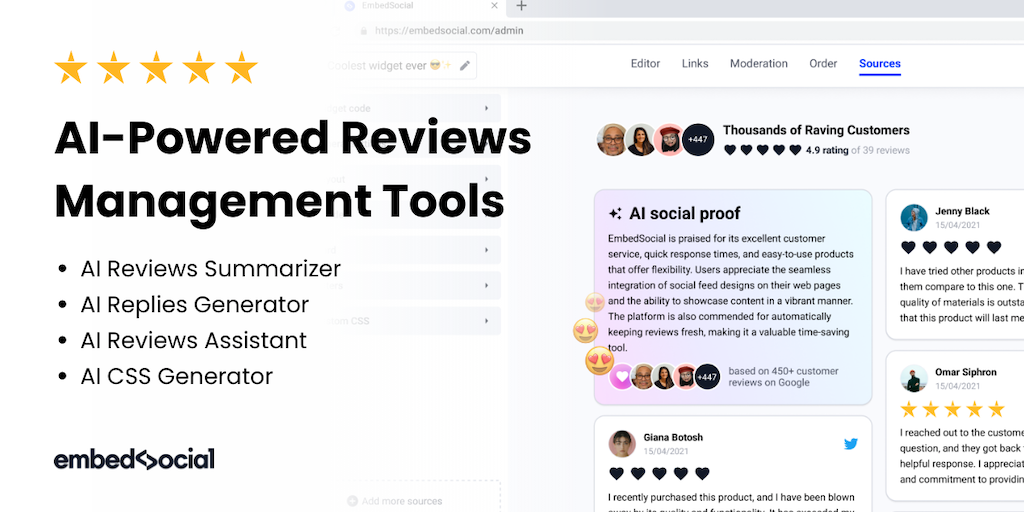
Task: Click the pink heart circle in AI card
Action: [622, 377]
